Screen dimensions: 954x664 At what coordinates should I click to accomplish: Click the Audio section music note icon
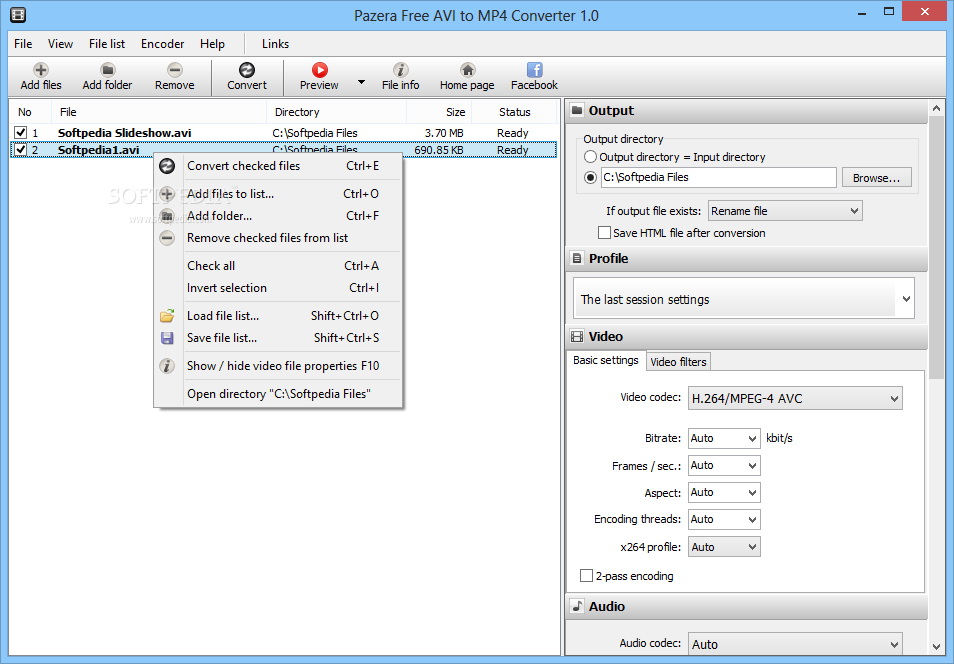click(x=577, y=606)
